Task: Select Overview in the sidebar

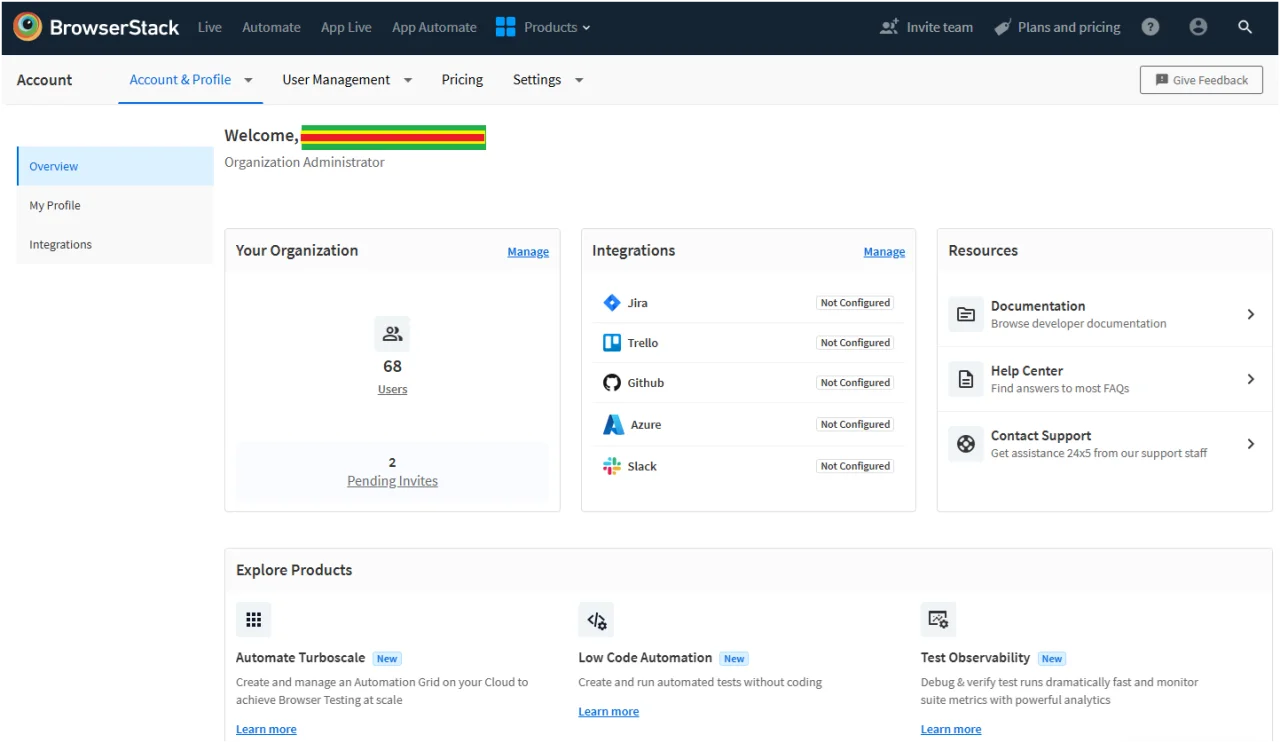Action: coord(115,166)
